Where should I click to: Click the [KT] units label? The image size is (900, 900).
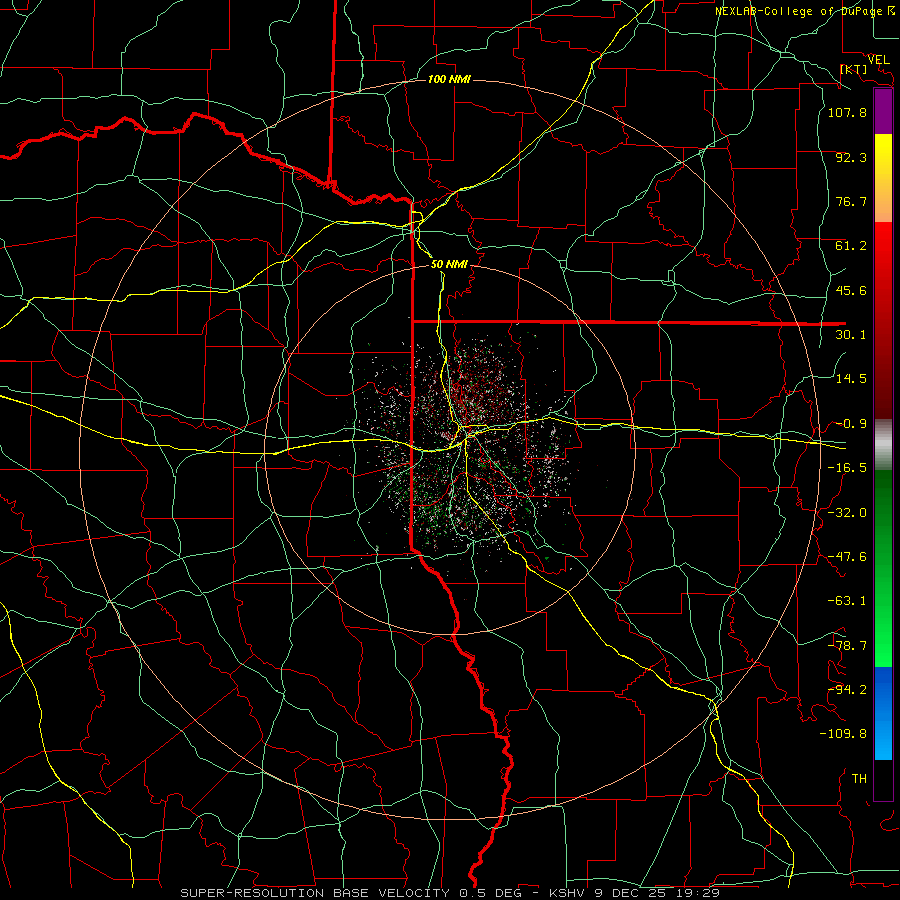point(854,69)
